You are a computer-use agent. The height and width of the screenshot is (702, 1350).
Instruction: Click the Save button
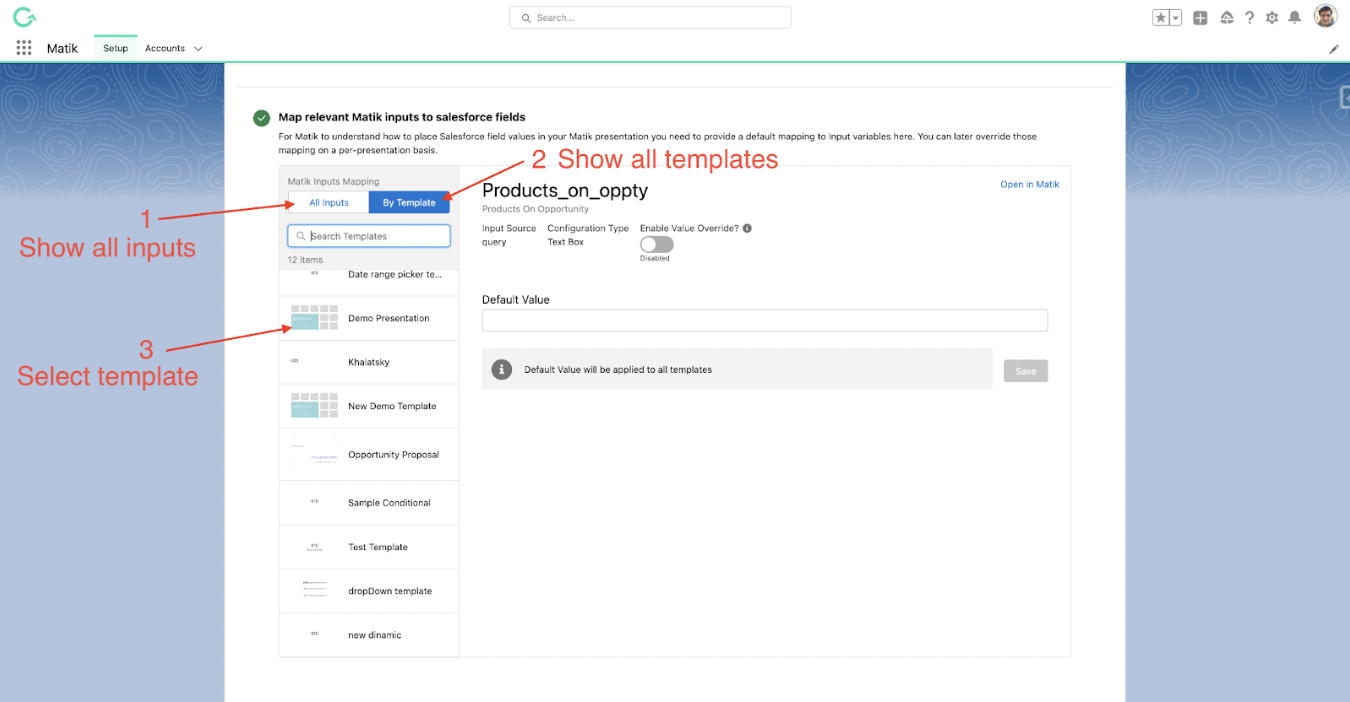coord(1026,371)
